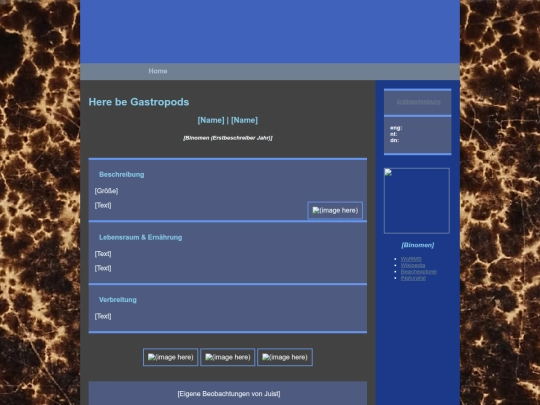Visit the Beachexplorer link
The height and width of the screenshot is (405, 540).
click(419, 272)
